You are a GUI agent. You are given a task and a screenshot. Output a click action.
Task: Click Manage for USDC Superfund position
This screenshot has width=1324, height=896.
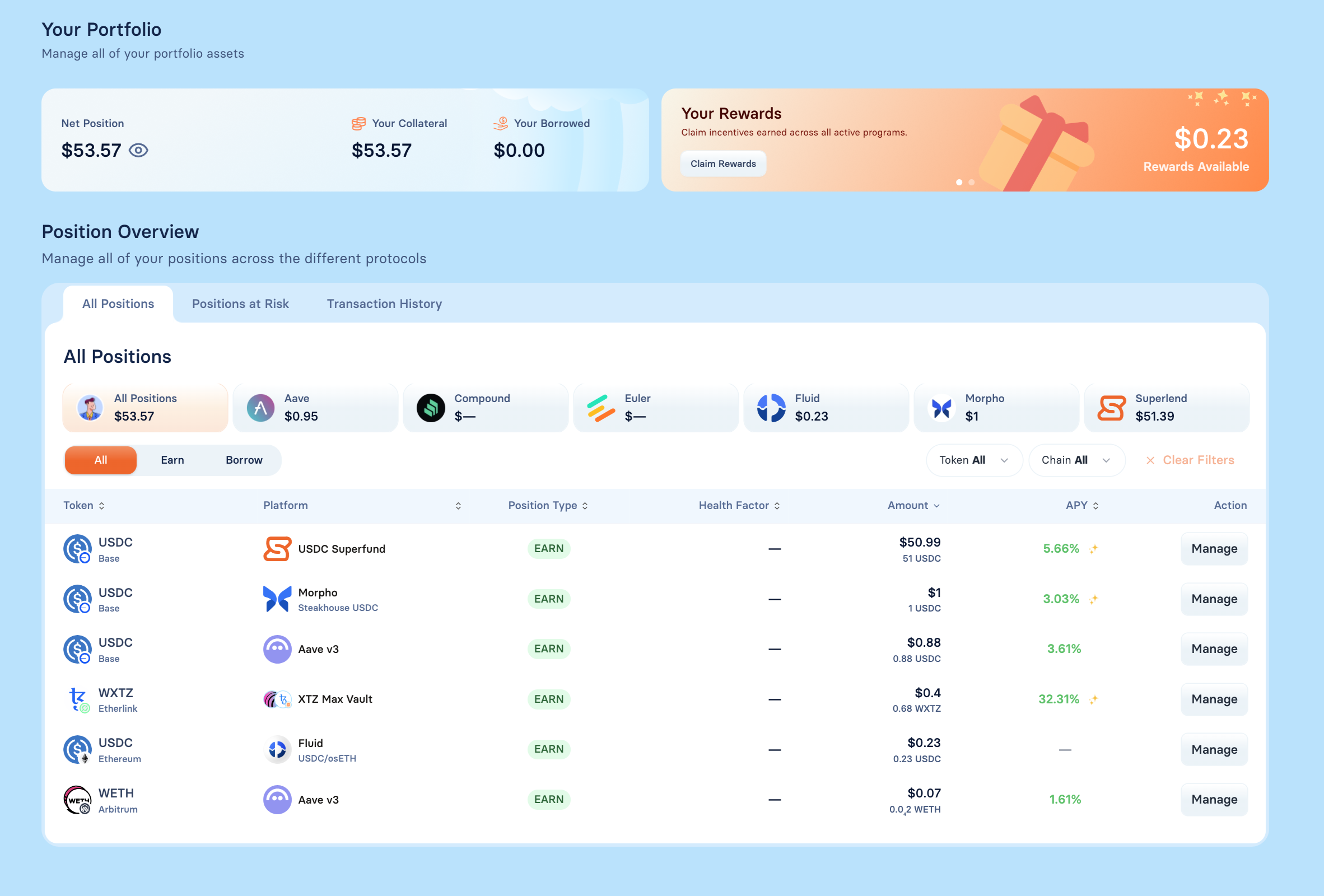(1214, 549)
